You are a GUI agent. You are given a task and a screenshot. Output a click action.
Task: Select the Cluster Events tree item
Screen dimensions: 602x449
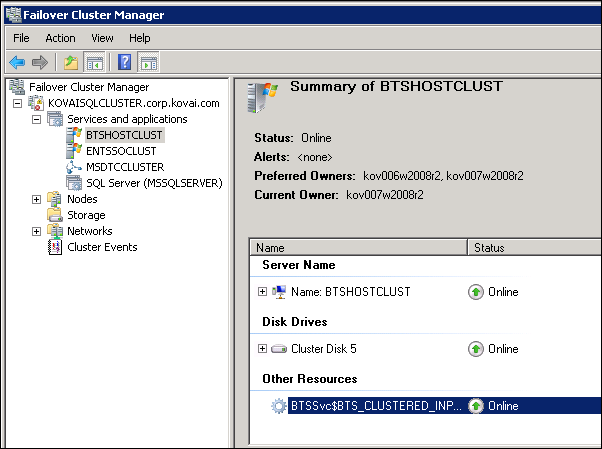click(102, 247)
